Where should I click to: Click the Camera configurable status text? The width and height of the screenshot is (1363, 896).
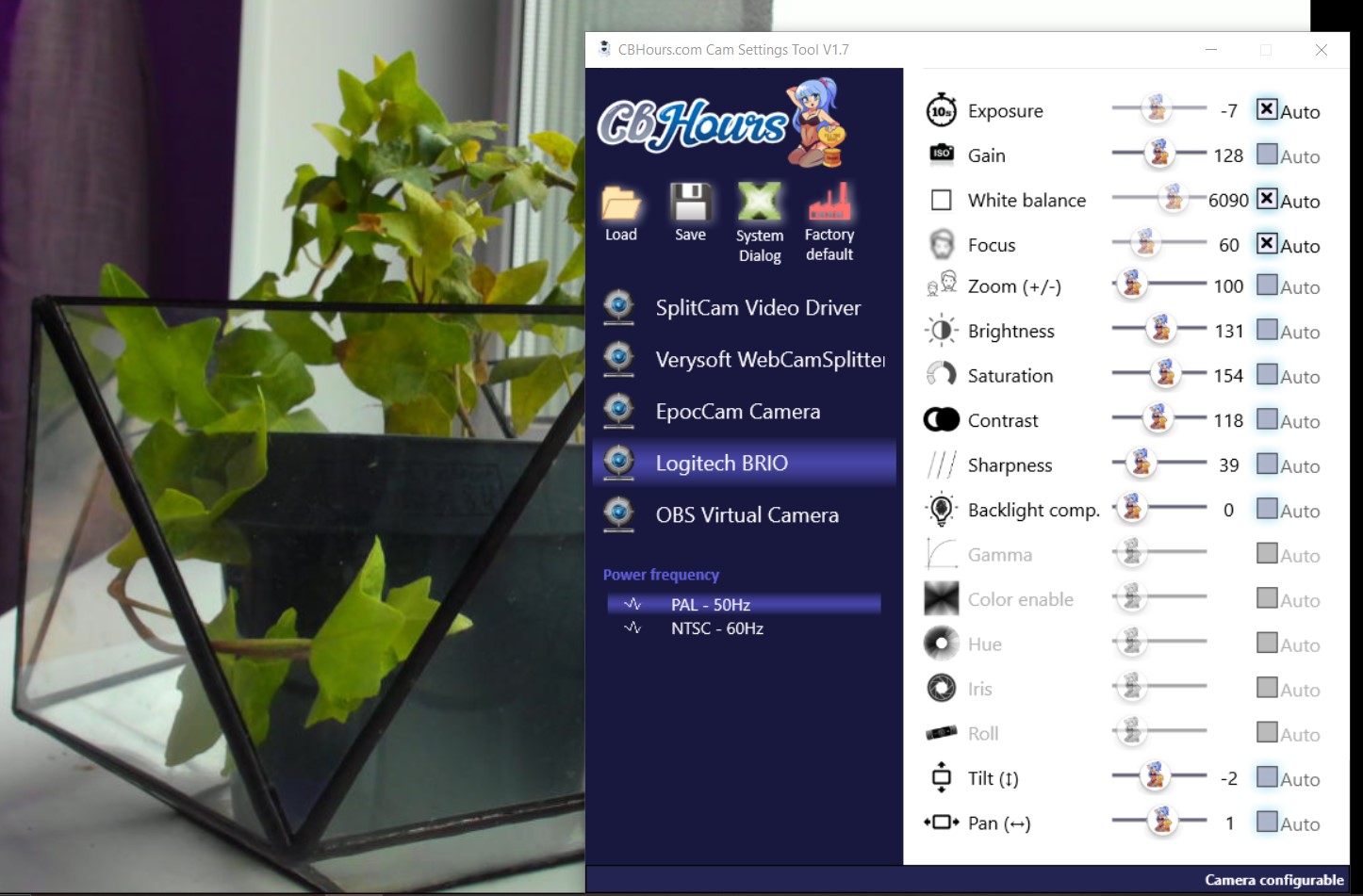pos(1274,880)
